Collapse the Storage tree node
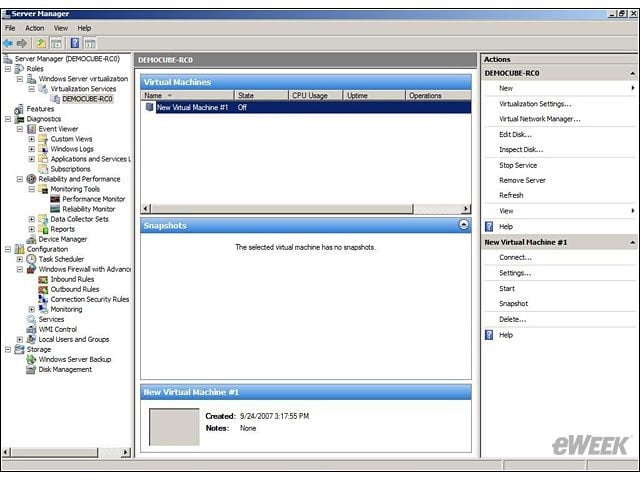This screenshot has width=640, height=480. click(x=8, y=349)
